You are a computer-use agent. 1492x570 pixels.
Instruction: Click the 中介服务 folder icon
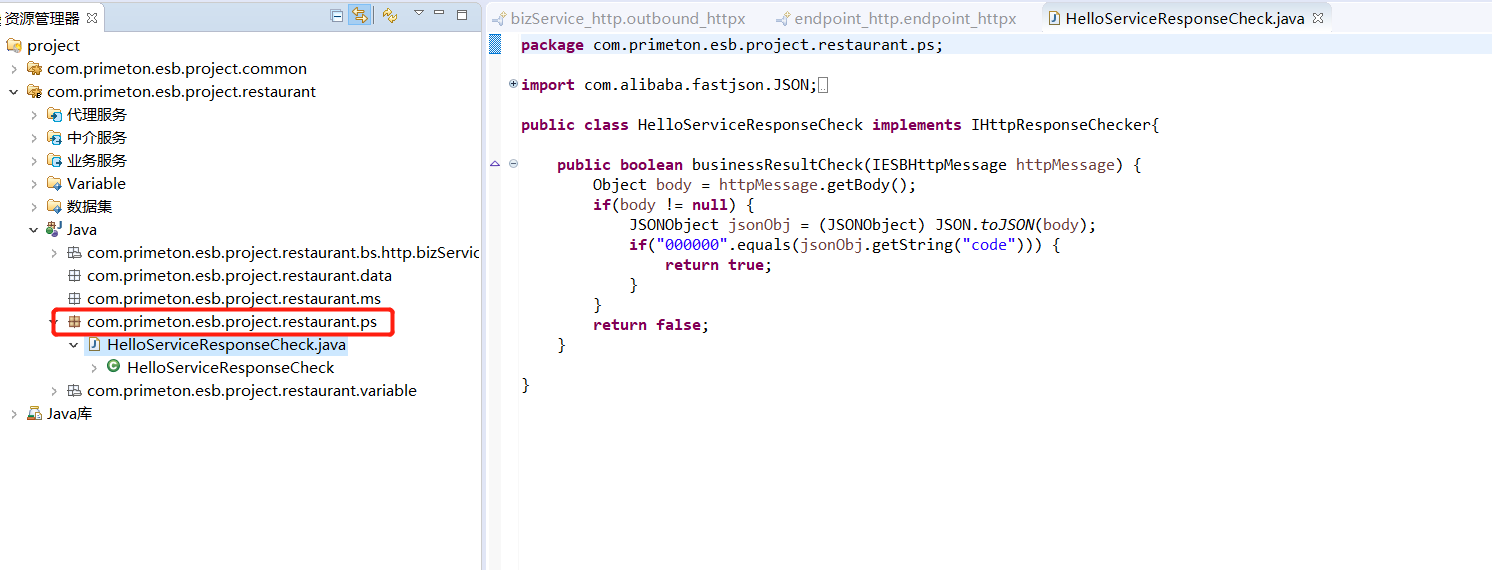tap(54, 138)
